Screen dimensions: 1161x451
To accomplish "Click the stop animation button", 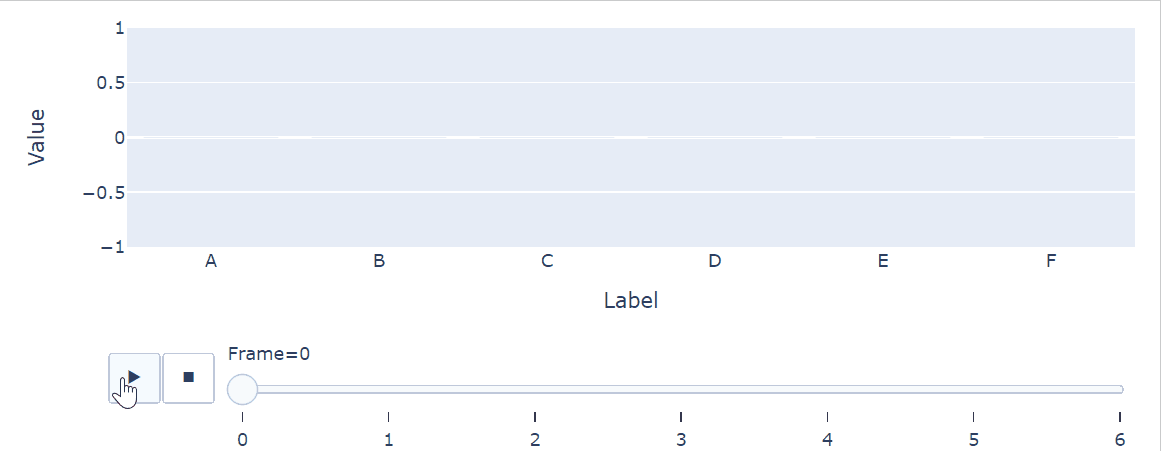I will pyautogui.click(x=188, y=378).
